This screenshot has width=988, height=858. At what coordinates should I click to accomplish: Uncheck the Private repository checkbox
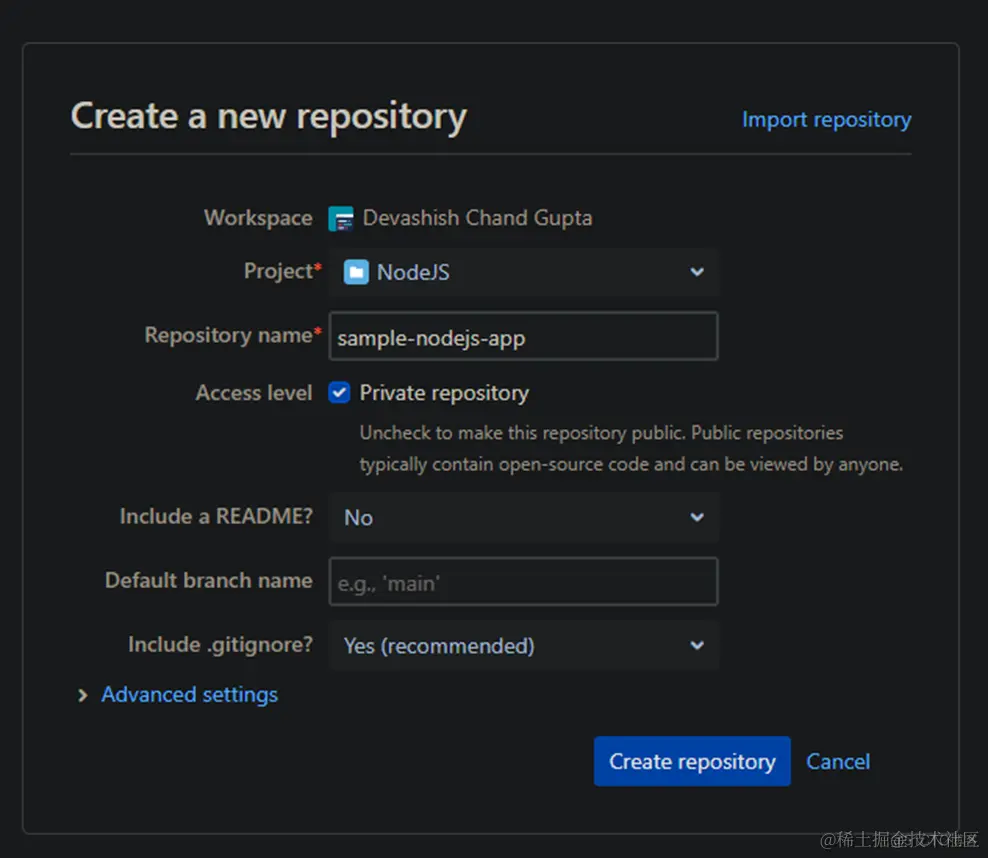click(339, 392)
